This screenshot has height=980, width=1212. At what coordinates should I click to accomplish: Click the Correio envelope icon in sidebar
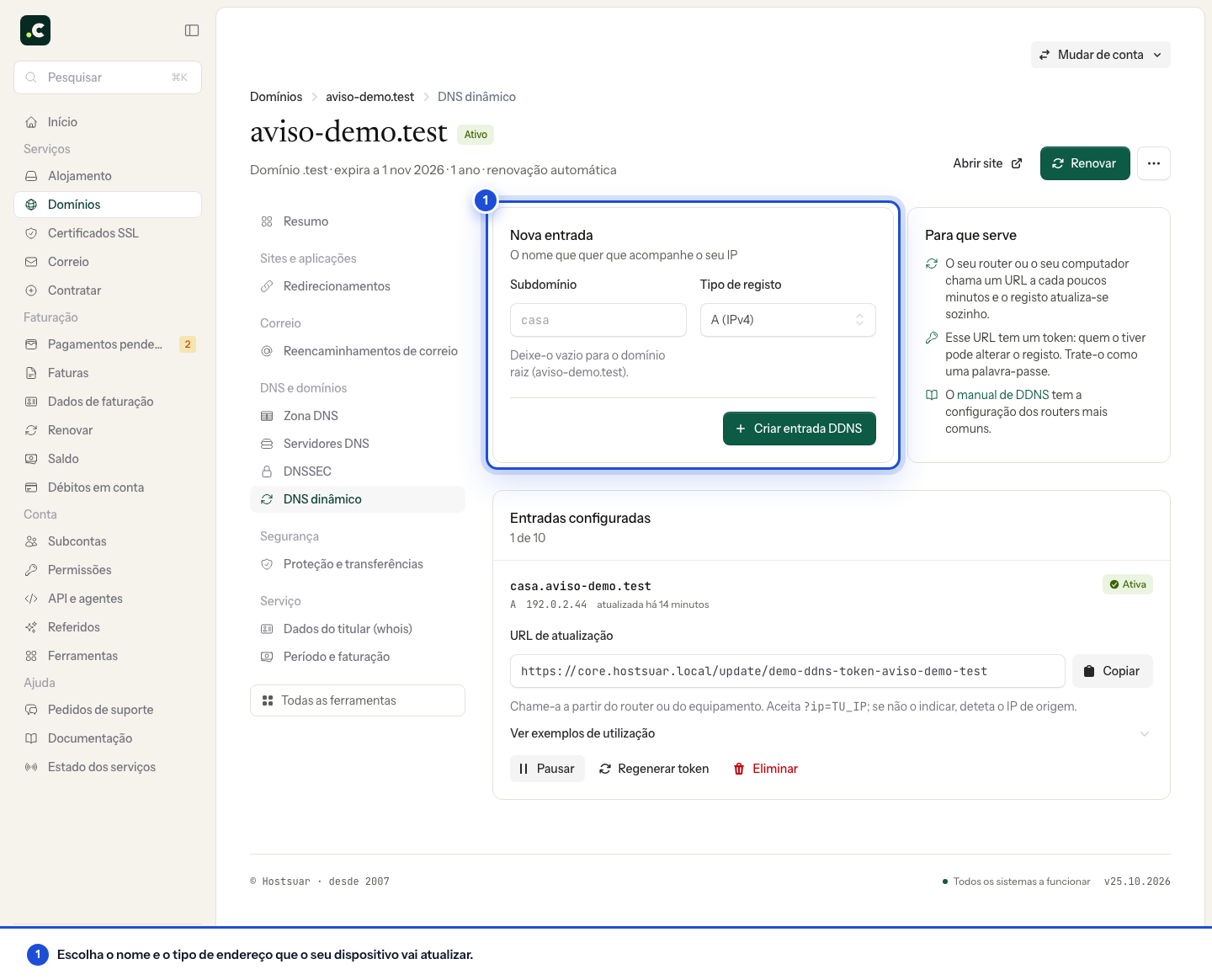click(x=31, y=262)
